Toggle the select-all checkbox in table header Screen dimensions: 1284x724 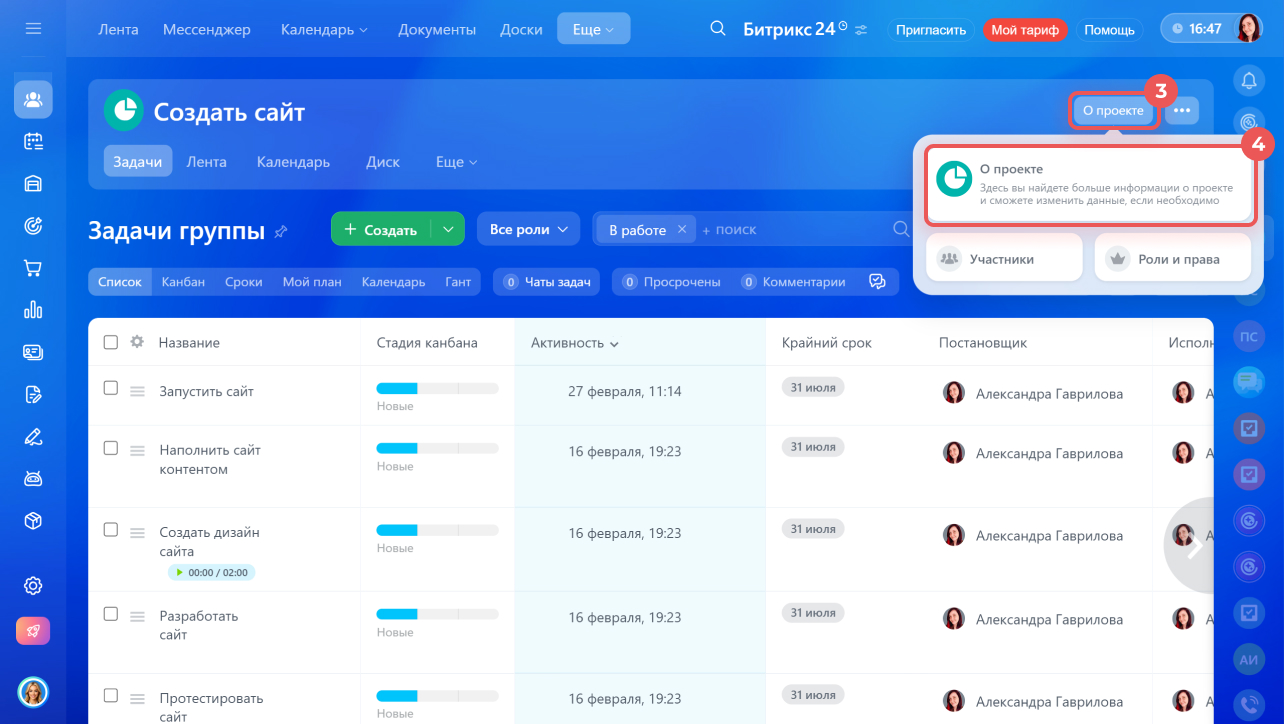pos(111,342)
